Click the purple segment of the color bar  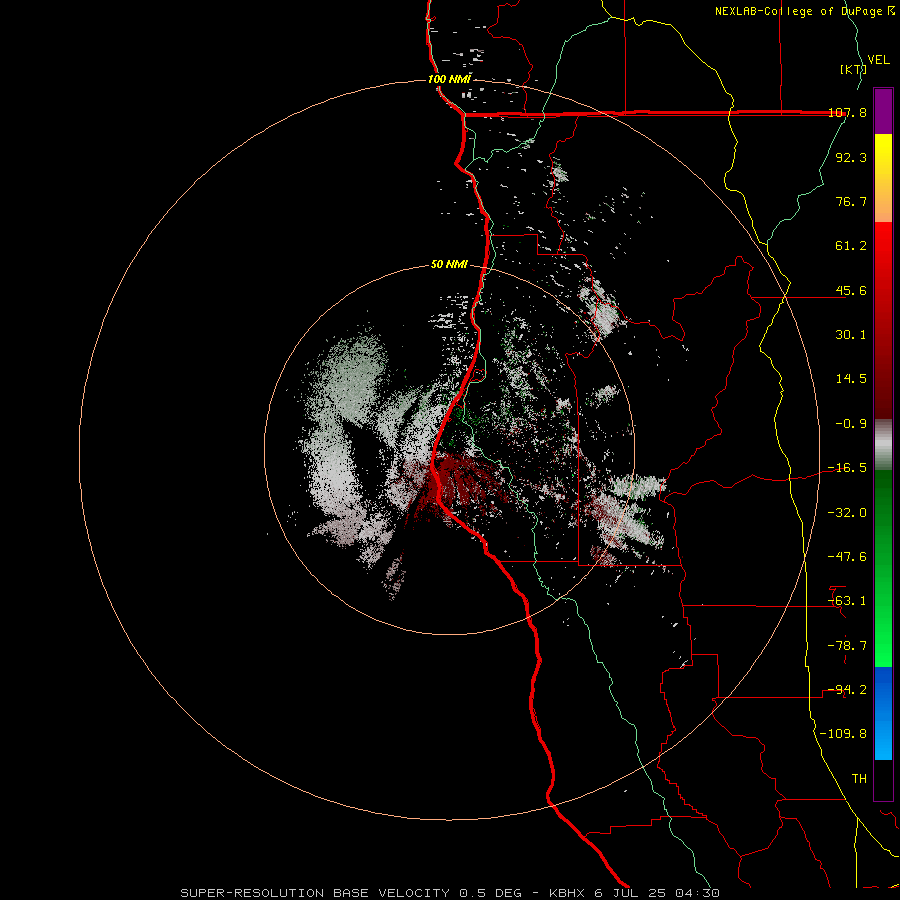pos(883,111)
